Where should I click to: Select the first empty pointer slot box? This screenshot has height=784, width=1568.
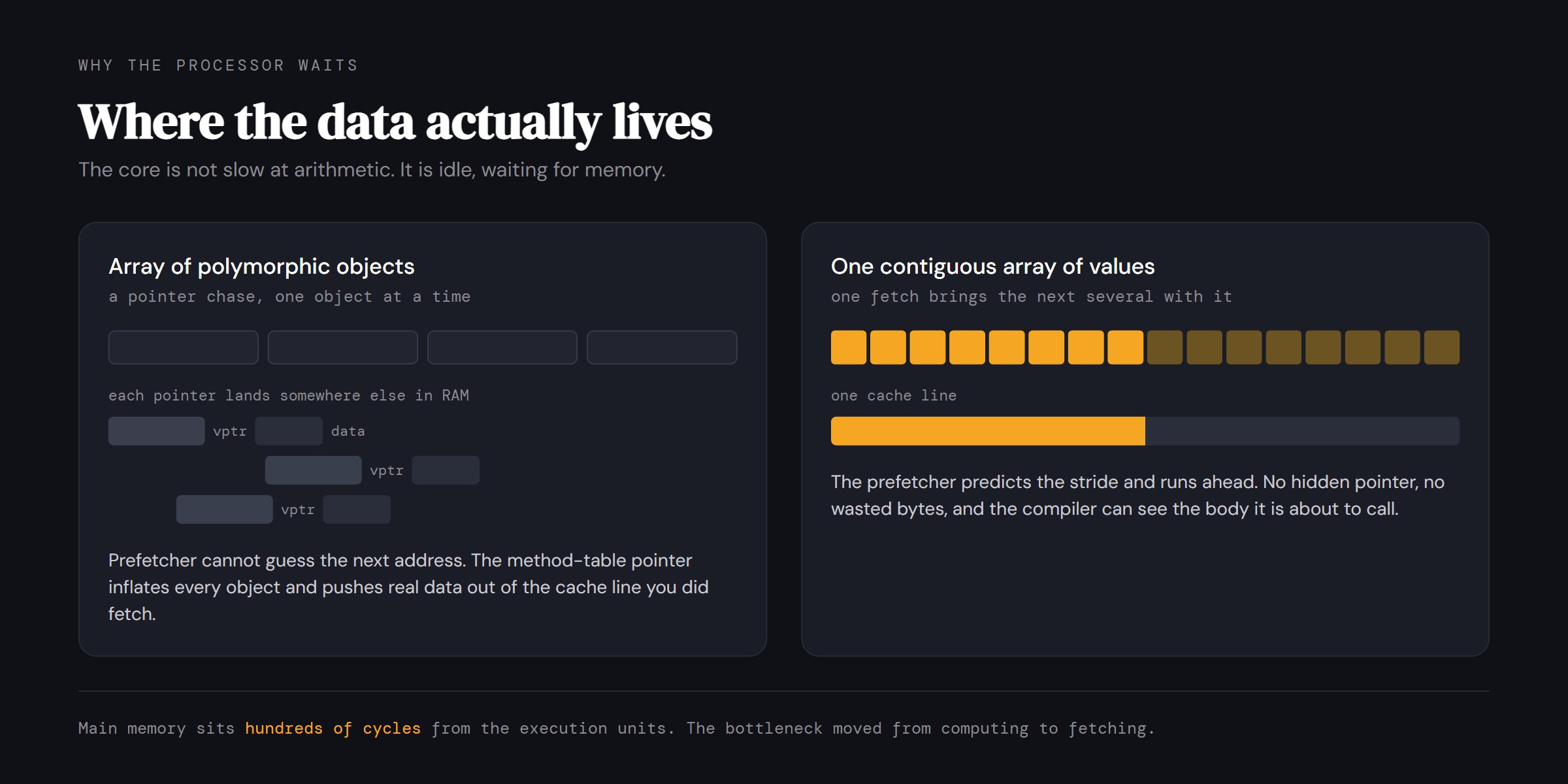(x=183, y=347)
